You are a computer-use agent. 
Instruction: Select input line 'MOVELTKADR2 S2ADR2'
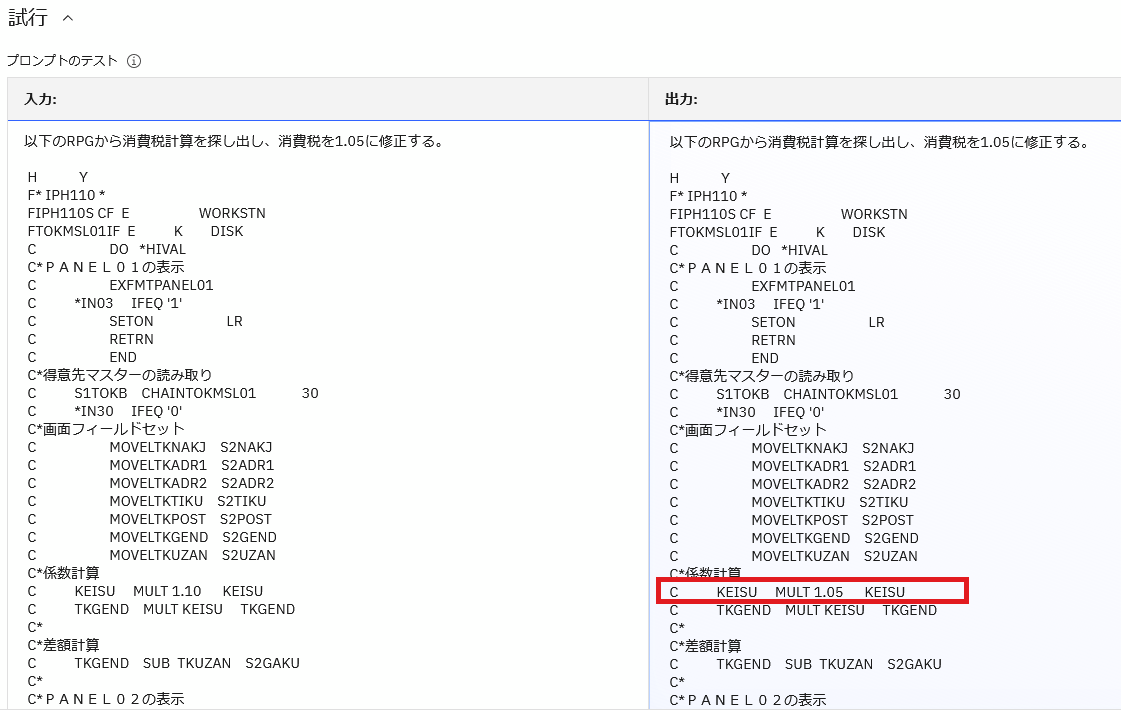click(x=151, y=483)
